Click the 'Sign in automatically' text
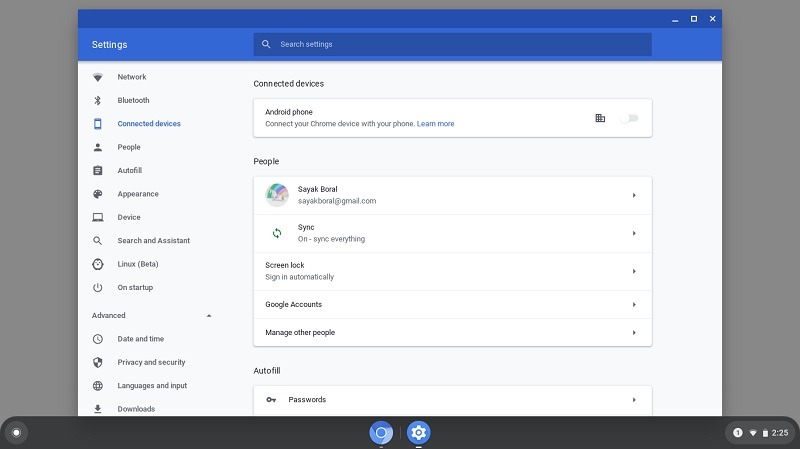800x449 pixels. (299, 277)
